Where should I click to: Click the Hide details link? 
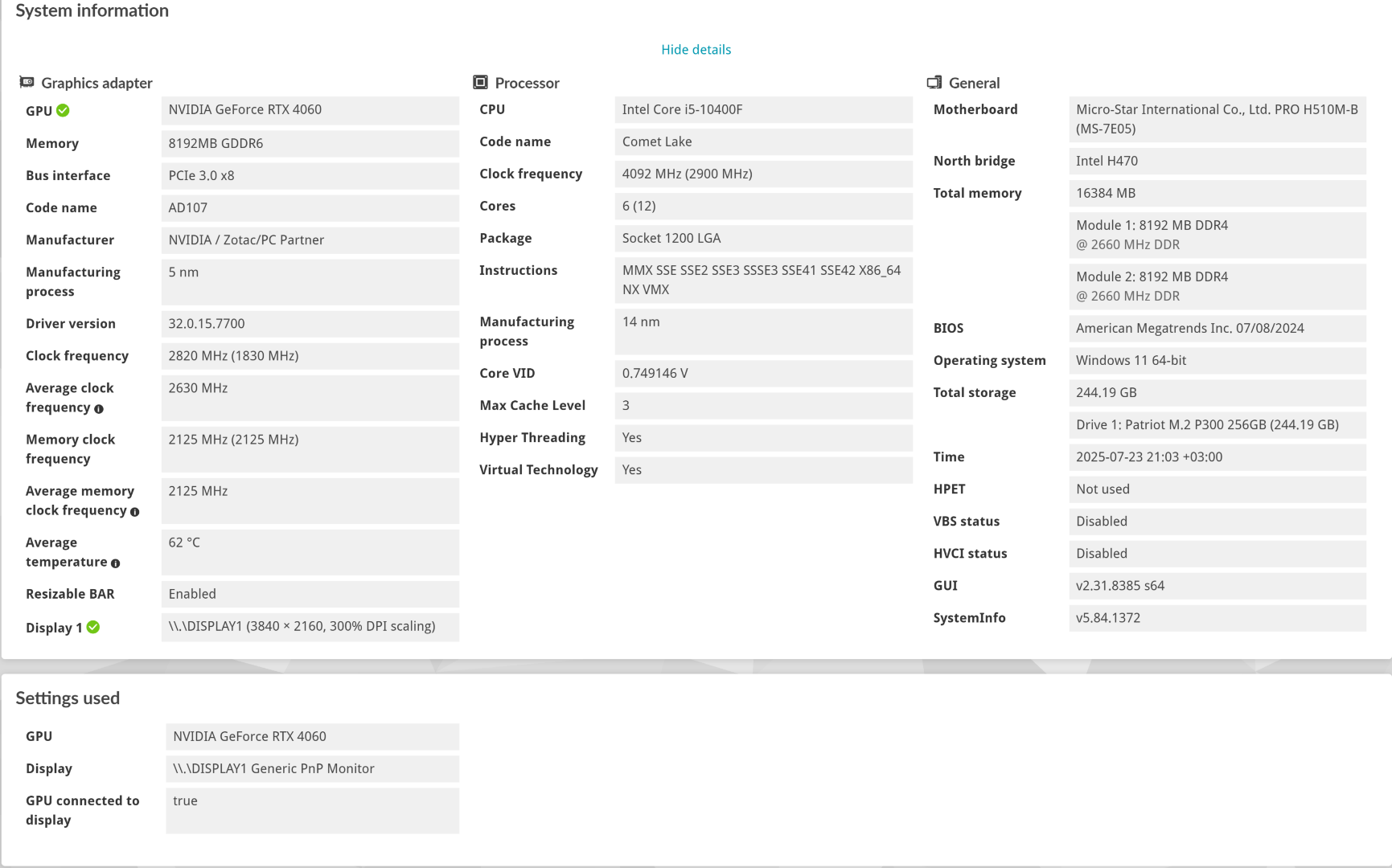coord(696,50)
